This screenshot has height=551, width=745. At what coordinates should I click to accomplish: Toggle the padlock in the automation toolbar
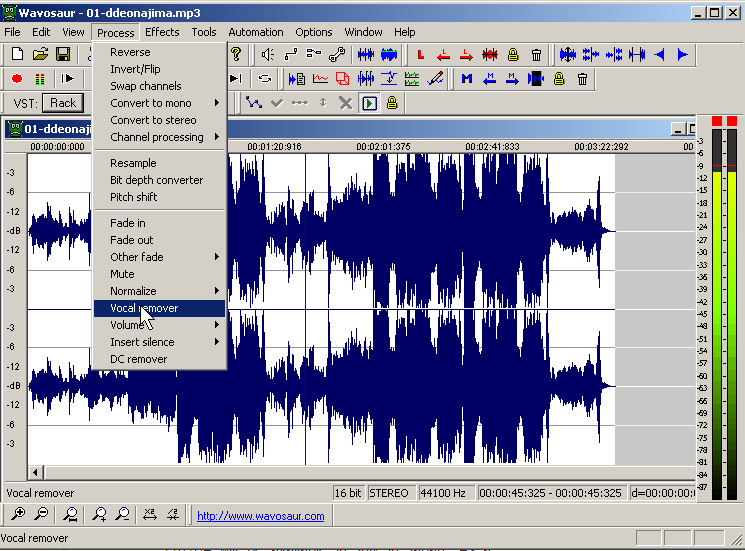coord(392,103)
